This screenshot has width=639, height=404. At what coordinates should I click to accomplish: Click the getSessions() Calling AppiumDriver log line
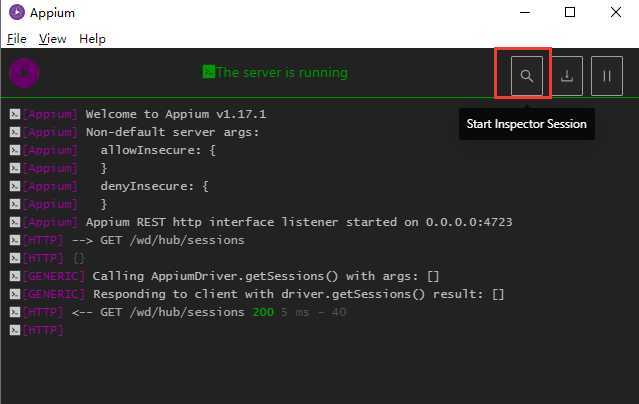[x=266, y=276]
